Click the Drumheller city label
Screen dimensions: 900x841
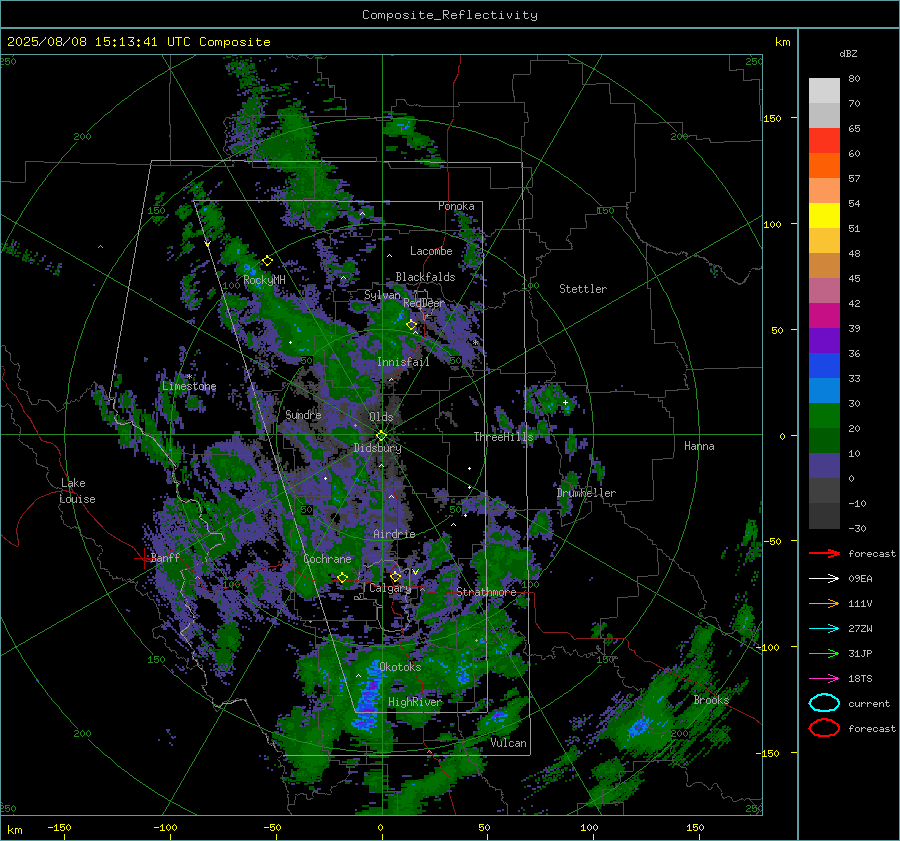coord(586,493)
